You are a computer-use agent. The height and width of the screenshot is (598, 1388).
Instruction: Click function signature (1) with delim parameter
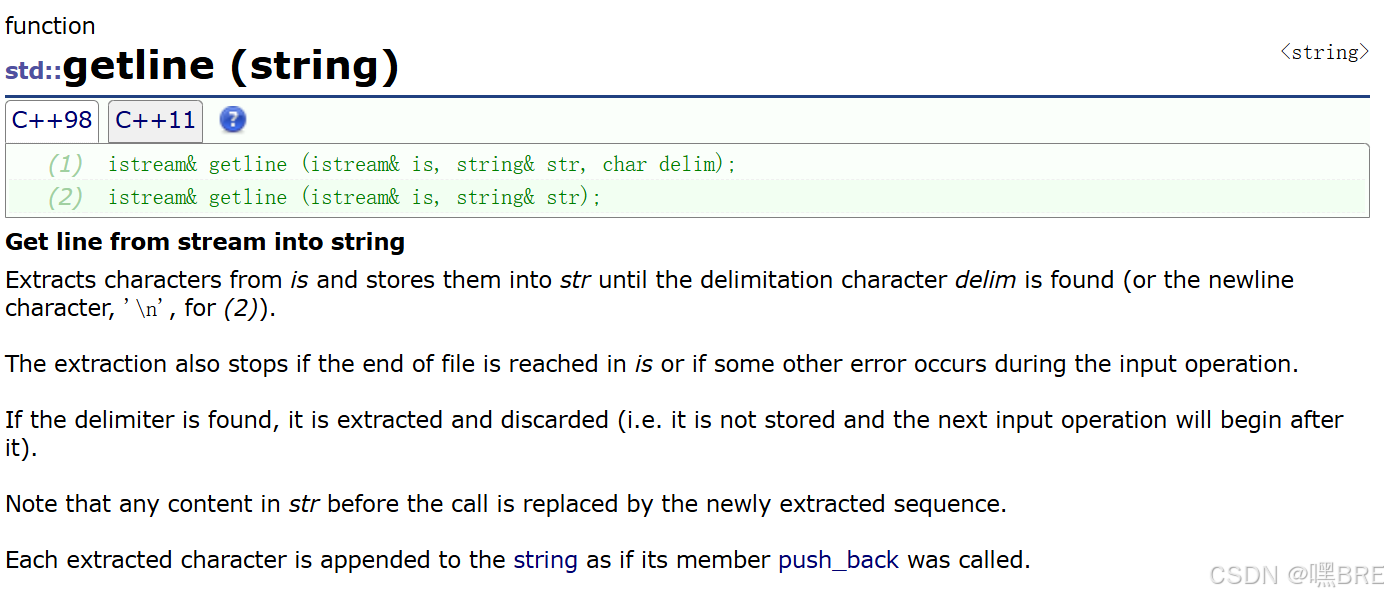tap(420, 164)
